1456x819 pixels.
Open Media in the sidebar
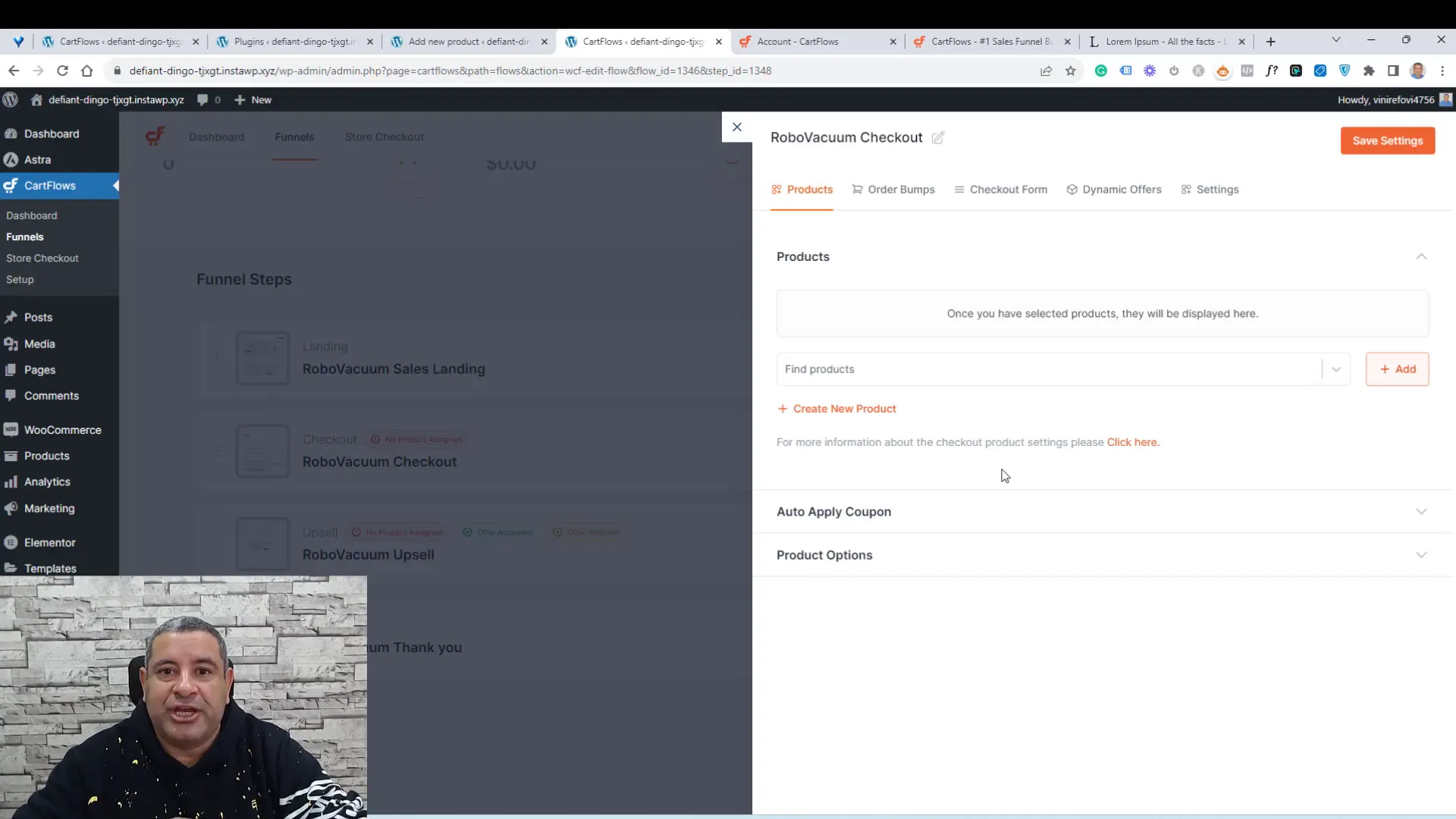[39, 344]
